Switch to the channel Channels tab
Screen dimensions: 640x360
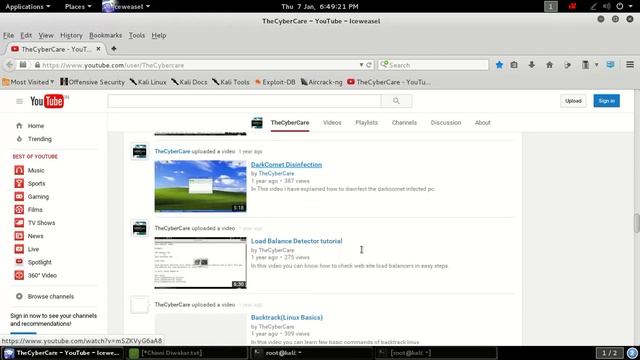point(404,122)
